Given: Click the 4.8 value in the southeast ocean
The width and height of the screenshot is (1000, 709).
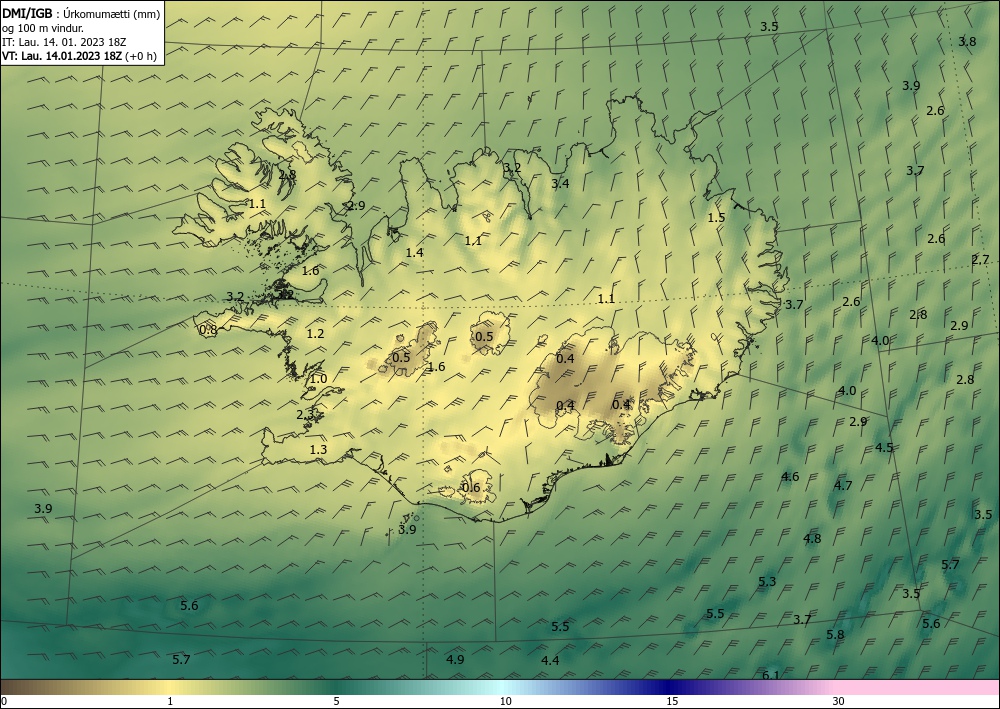Looking at the screenshot, I should tap(812, 539).
